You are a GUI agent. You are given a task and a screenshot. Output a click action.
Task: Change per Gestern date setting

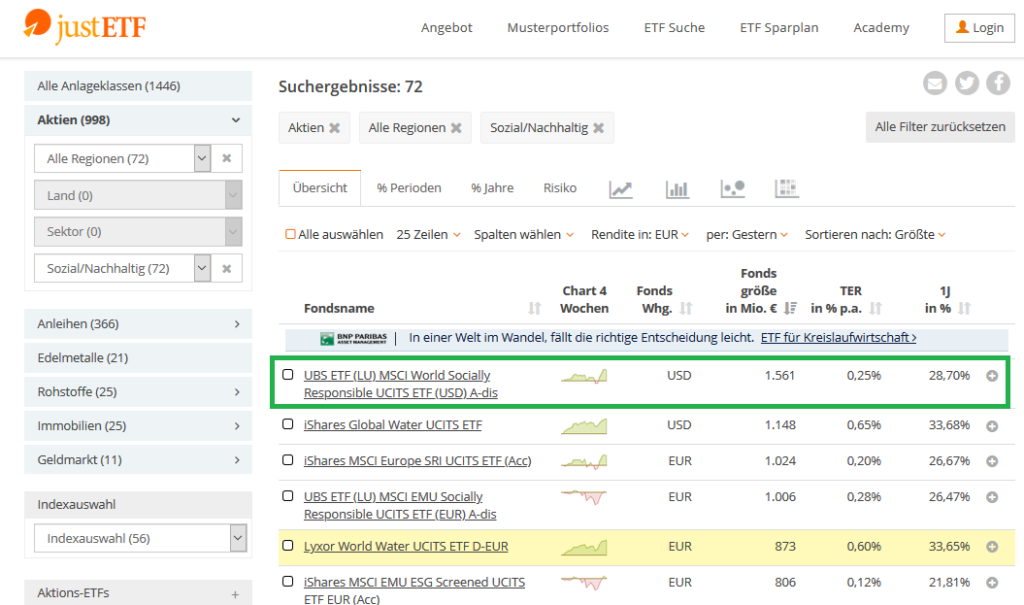(x=746, y=235)
